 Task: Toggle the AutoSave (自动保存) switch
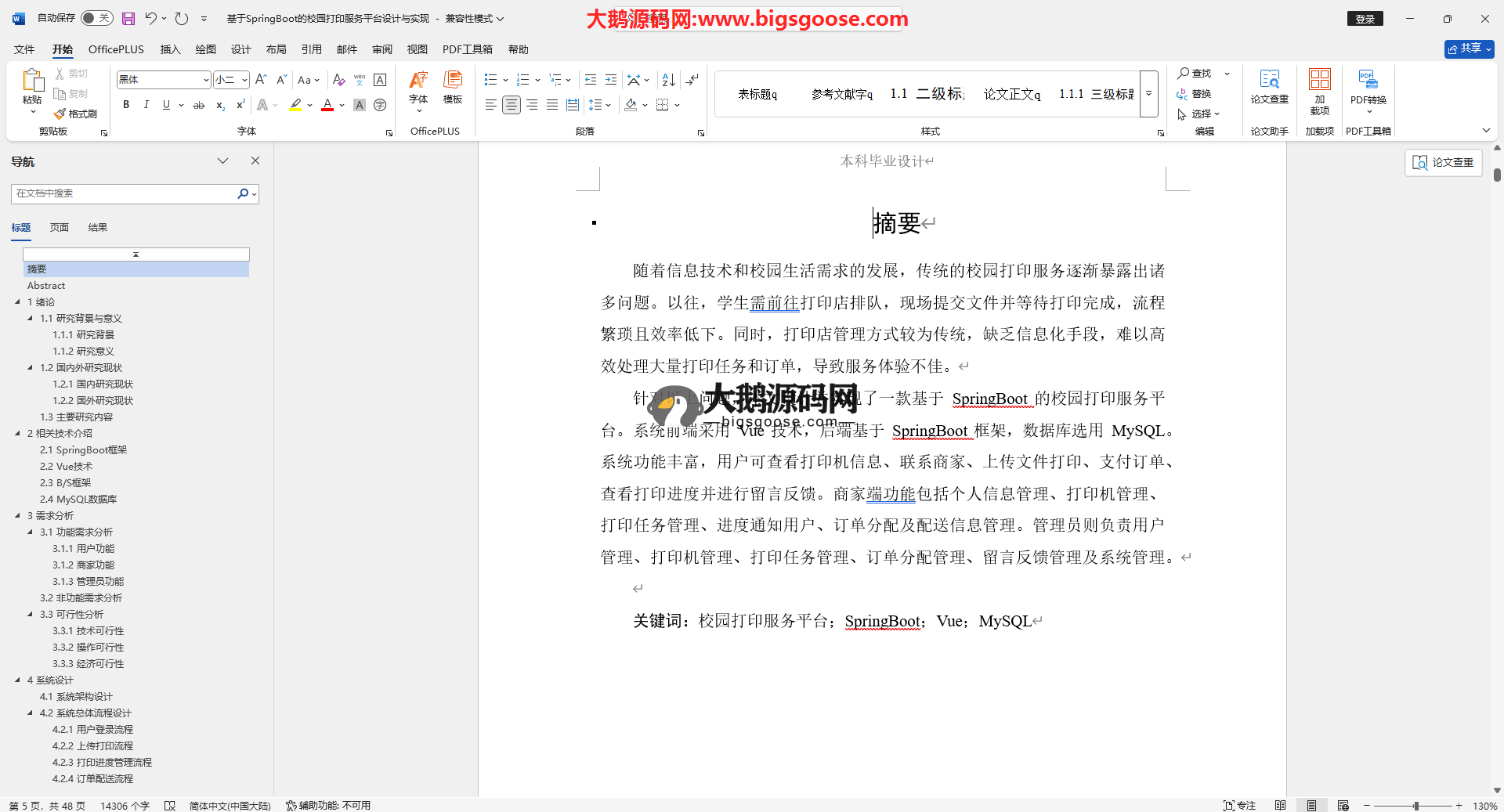[x=96, y=18]
